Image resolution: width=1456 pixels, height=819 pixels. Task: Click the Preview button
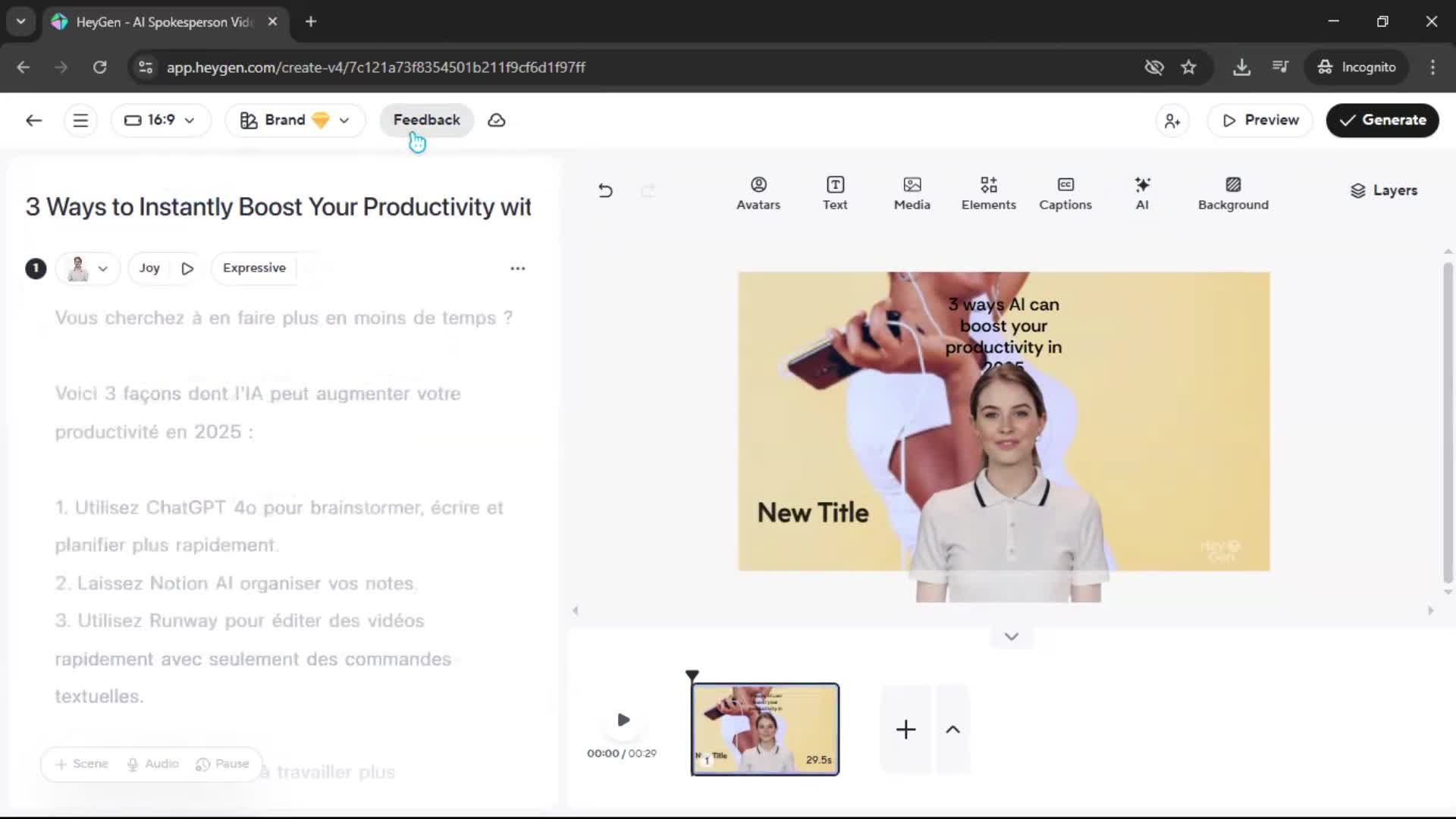coord(1260,121)
